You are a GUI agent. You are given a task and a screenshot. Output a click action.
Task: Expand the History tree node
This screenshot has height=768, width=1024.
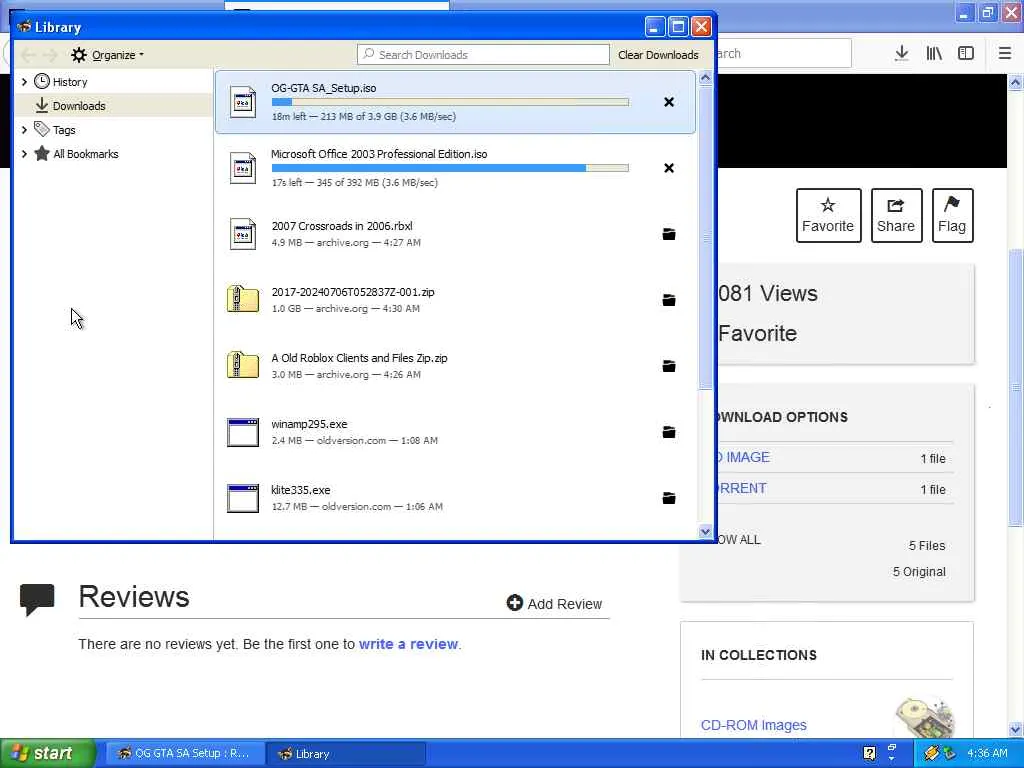tap(24, 82)
